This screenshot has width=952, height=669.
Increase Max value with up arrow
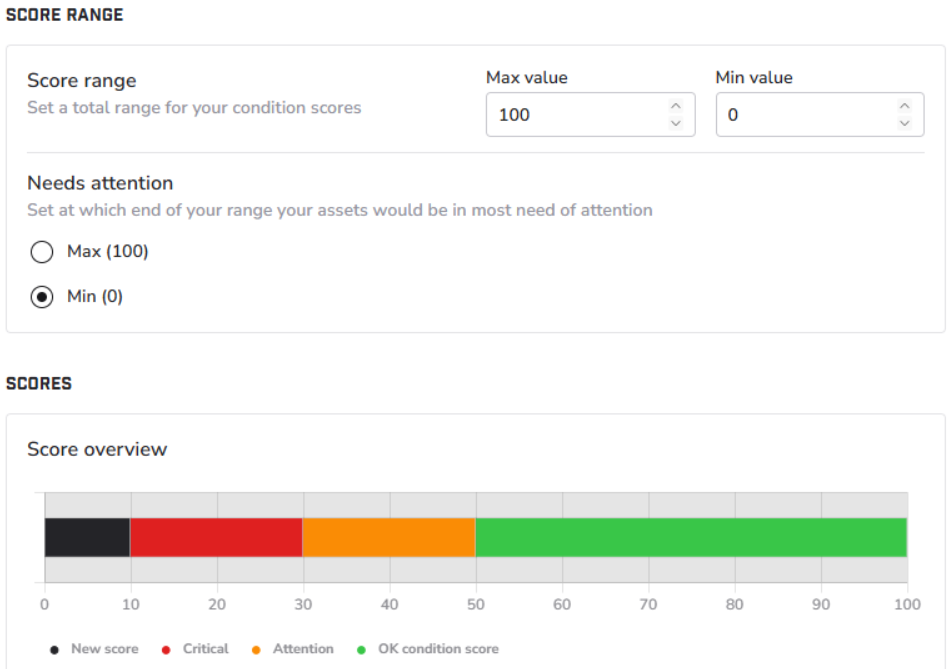point(675,106)
